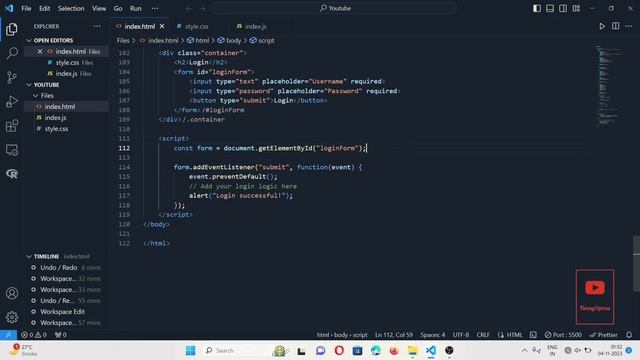Go forward with navigation arrow

point(202,8)
